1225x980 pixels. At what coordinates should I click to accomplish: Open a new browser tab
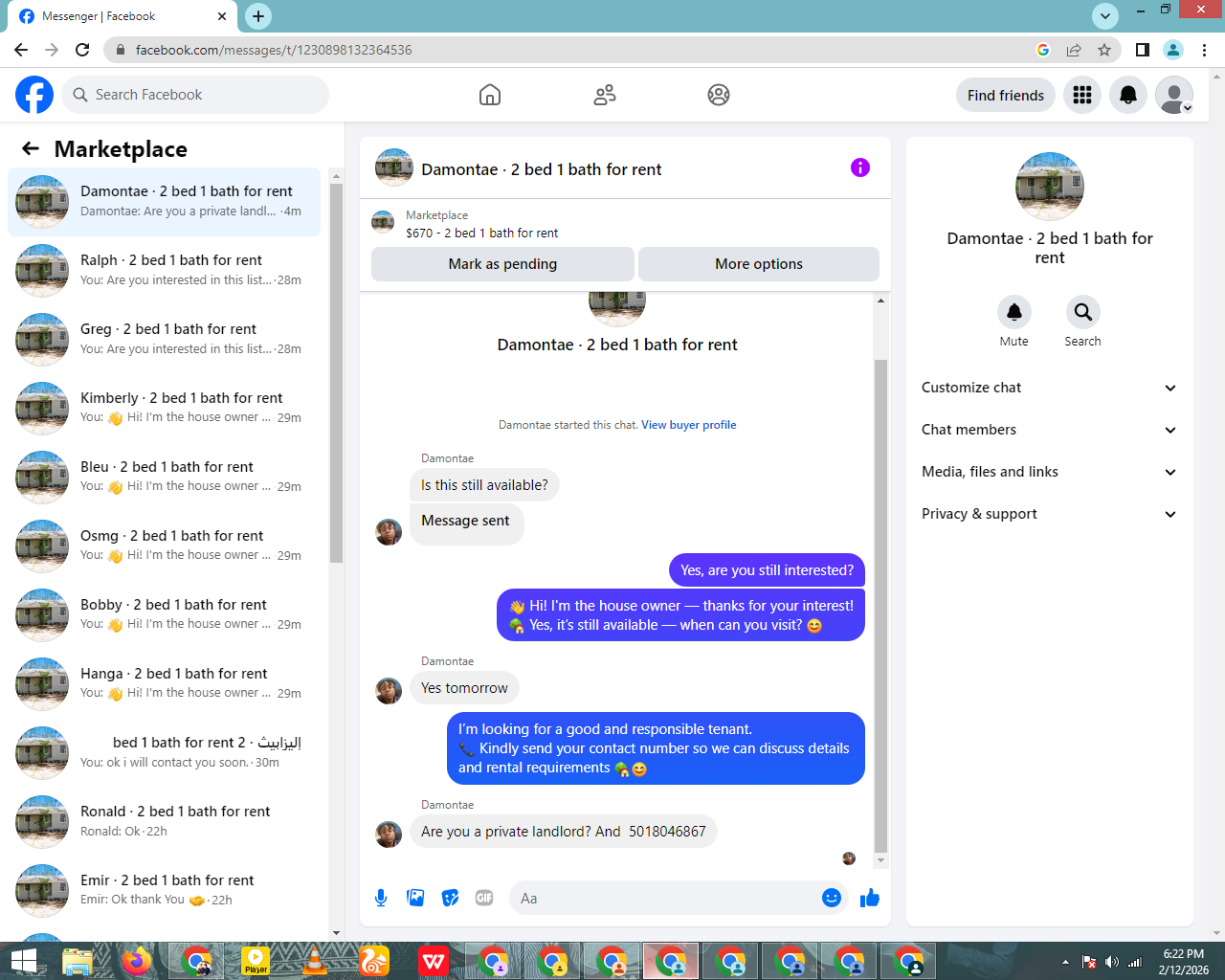tap(258, 16)
